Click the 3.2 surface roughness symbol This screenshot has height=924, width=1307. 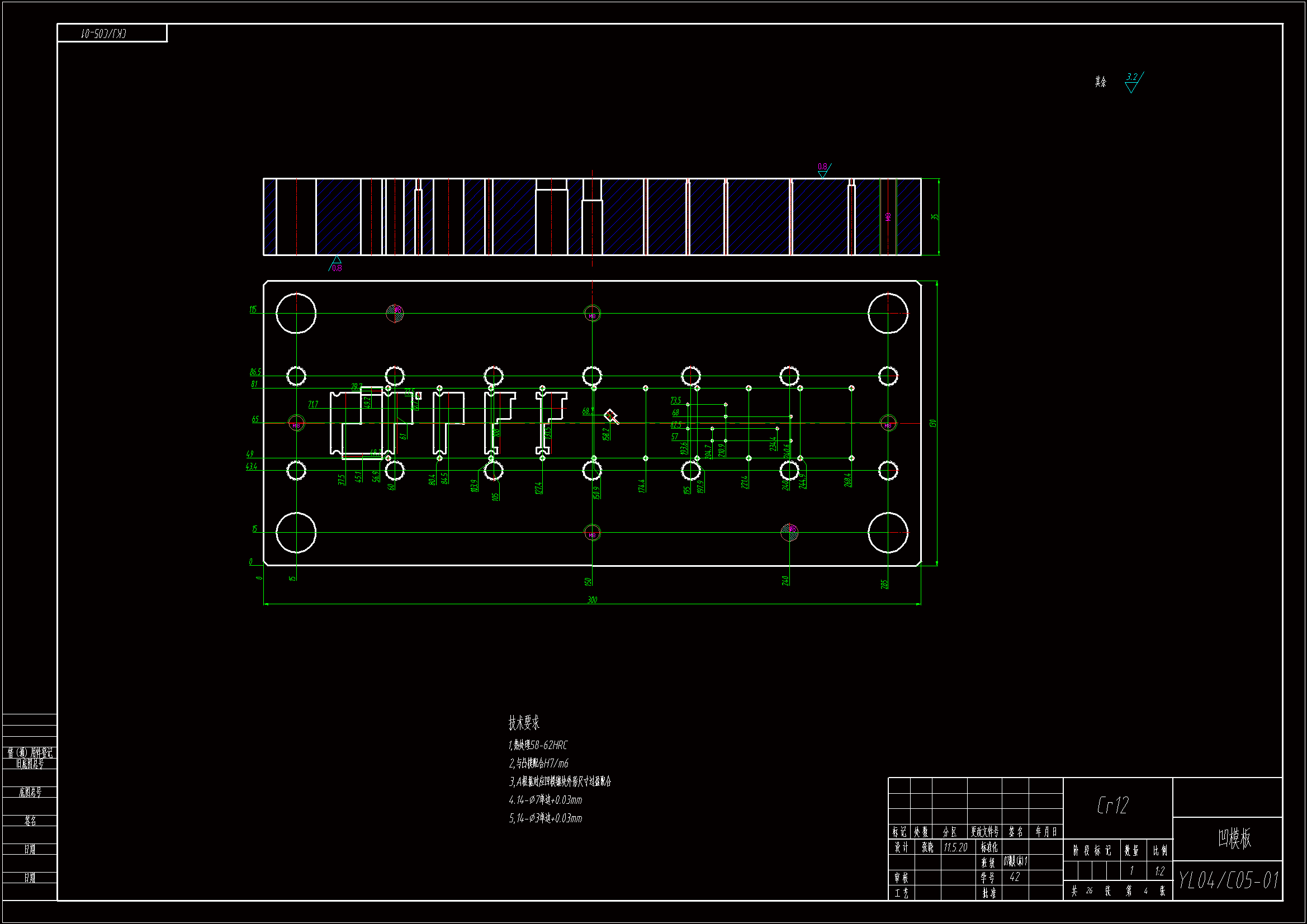(x=1133, y=82)
